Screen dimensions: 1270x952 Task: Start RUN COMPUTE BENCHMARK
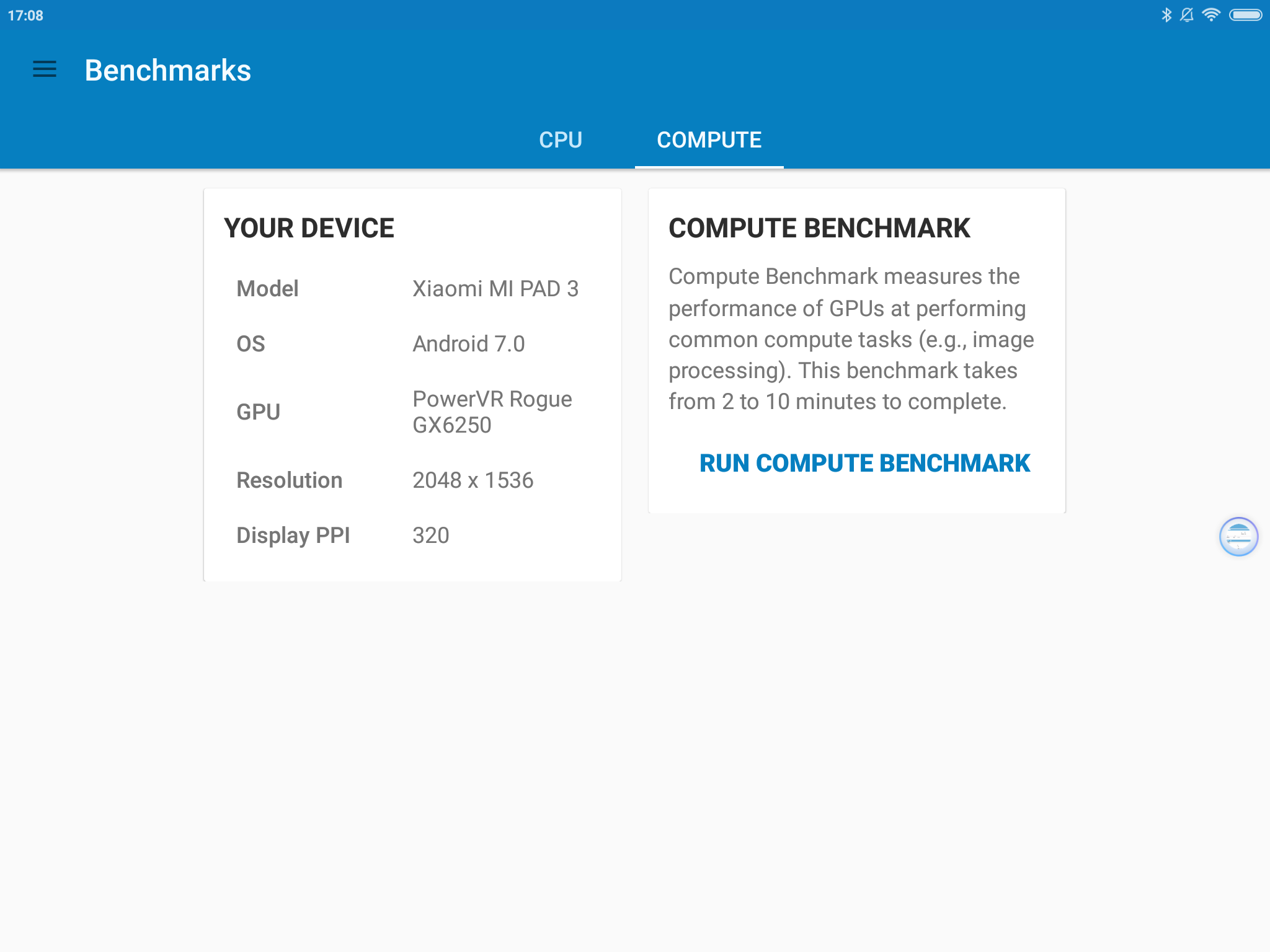[x=864, y=464]
